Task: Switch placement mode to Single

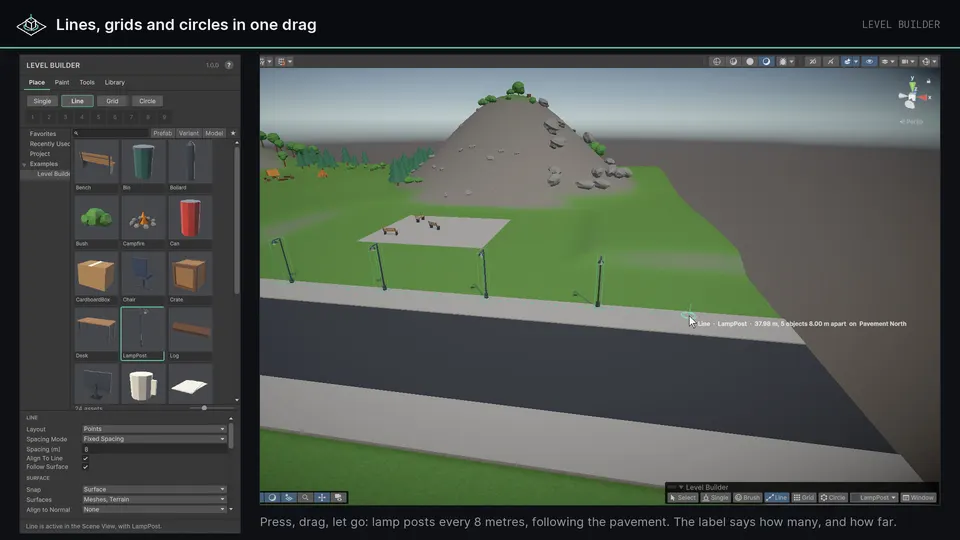Action: tap(42, 101)
